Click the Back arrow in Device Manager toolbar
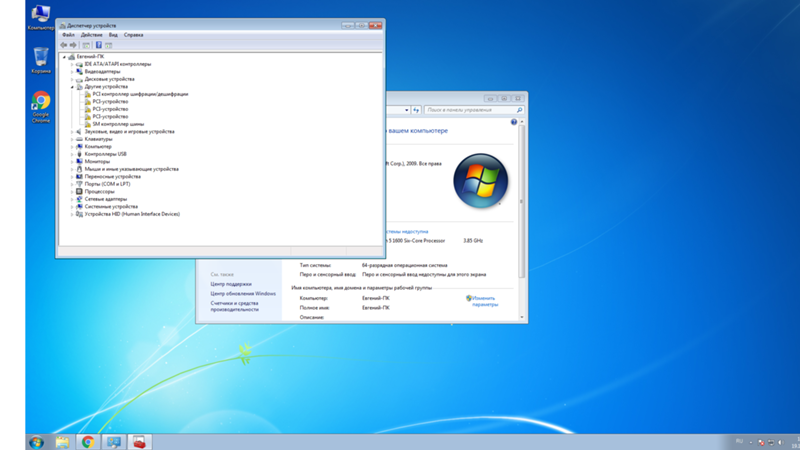Screen dimensions: 800x450 pyautogui.click(x=64, y=45)
